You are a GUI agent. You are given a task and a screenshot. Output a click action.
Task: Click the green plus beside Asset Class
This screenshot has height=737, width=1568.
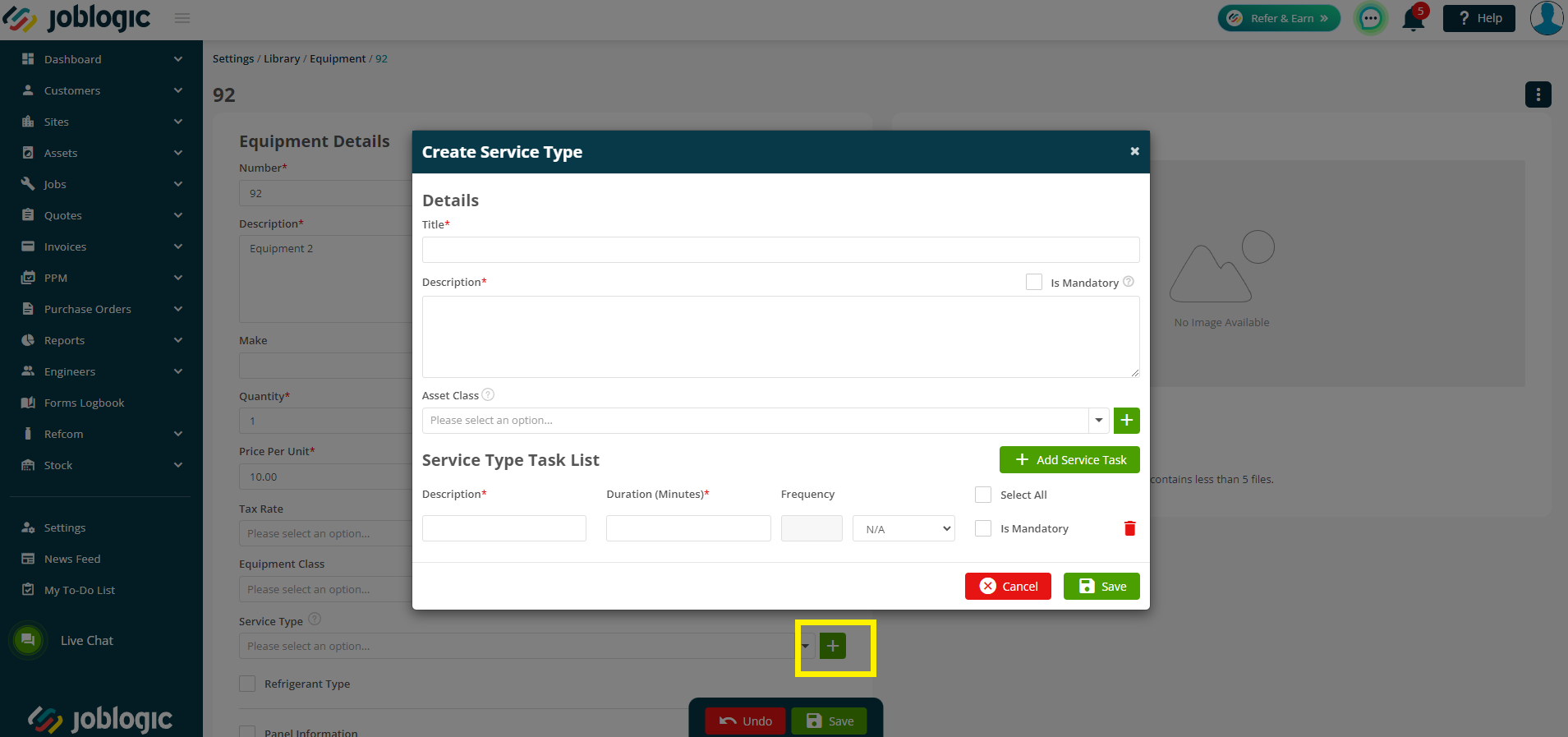[1126, 421]
